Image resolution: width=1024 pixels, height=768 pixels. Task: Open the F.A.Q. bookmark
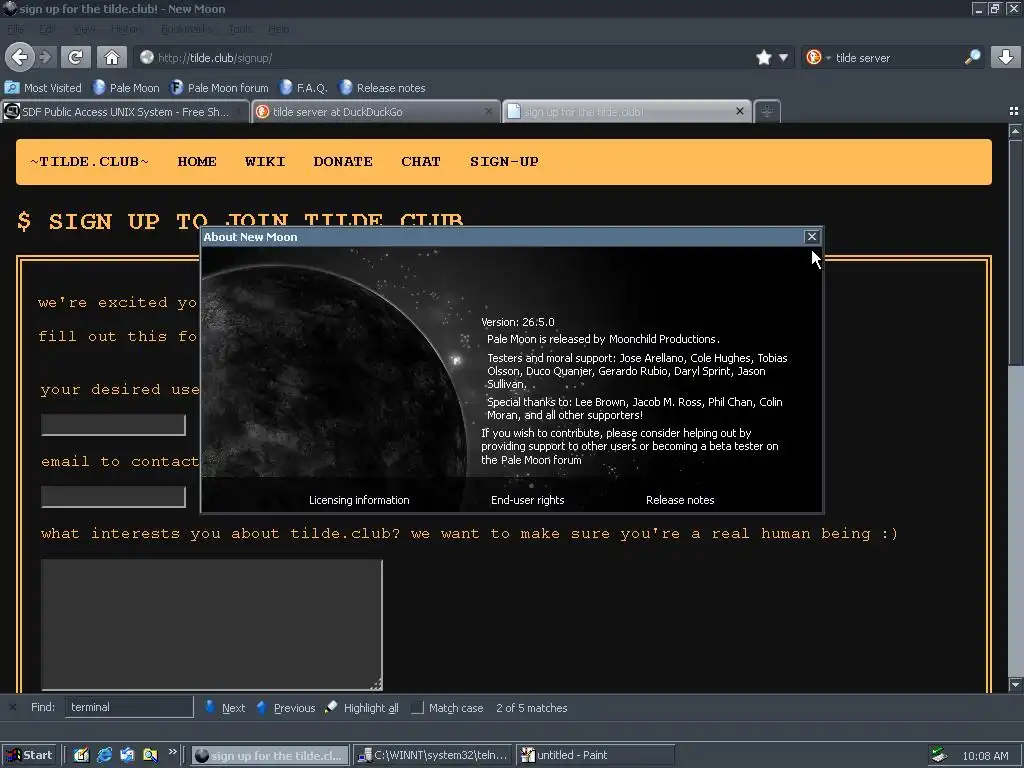click(304, 88)
